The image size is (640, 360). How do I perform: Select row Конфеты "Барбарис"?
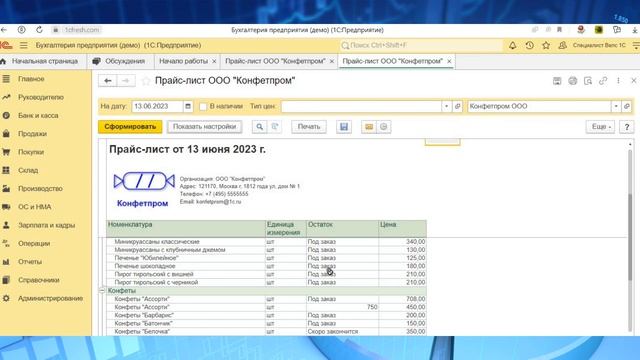tap(267, 315)
